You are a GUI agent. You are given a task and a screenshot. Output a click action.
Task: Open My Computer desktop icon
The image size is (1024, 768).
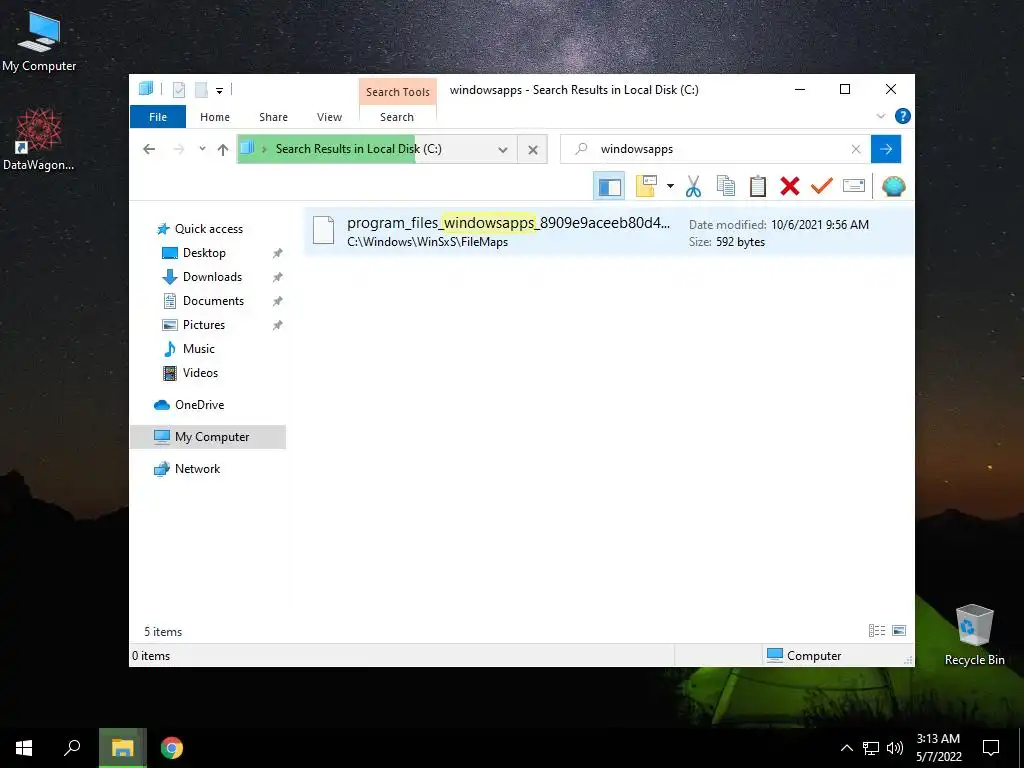pos(39,42)
